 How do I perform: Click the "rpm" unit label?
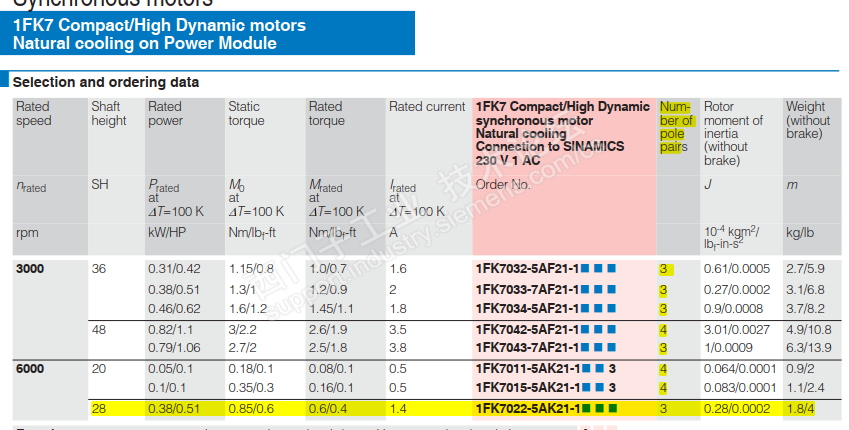(27, 233)
